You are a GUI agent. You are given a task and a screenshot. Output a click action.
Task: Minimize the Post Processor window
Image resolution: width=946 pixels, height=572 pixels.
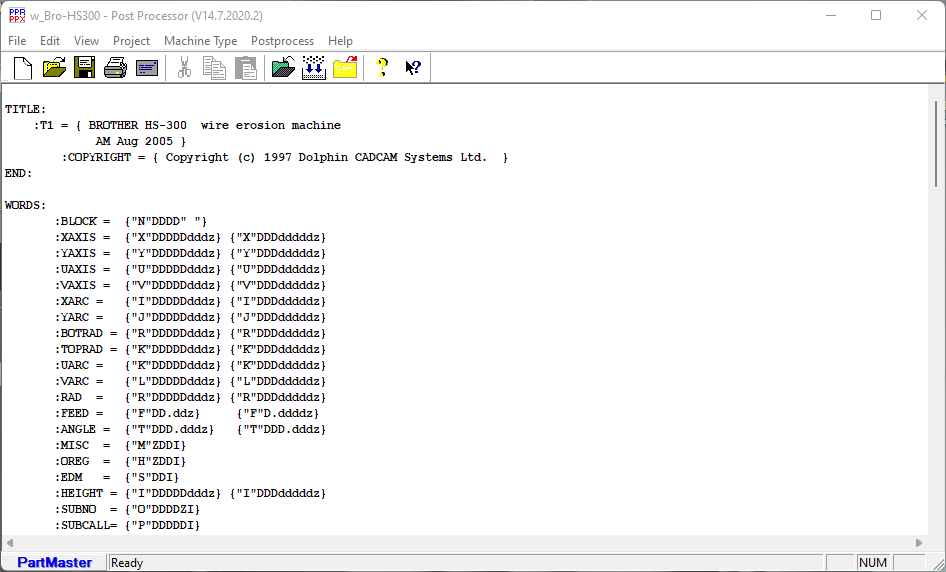(831, 15)
